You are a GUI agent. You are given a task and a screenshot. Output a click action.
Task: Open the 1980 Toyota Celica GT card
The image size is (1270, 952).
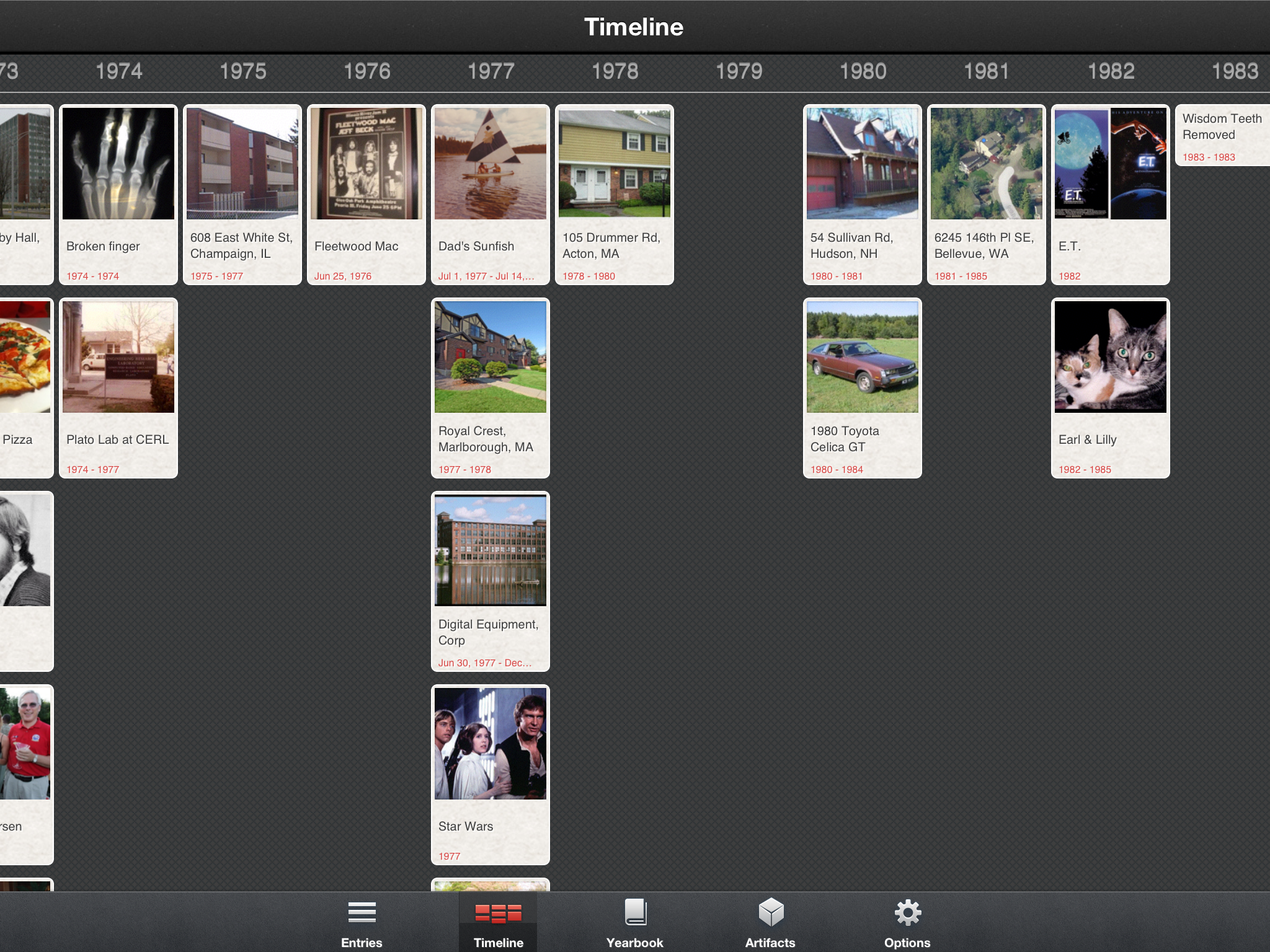pyautogui.click(x=863, y=388)
